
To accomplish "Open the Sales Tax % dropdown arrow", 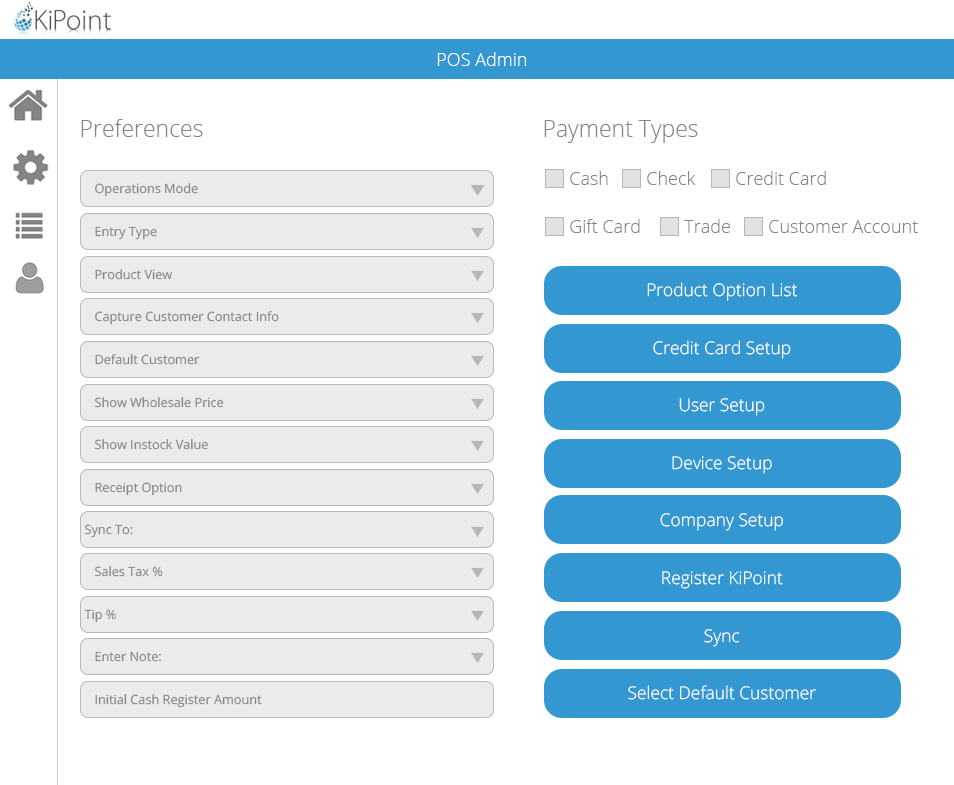I will (477, 572).
